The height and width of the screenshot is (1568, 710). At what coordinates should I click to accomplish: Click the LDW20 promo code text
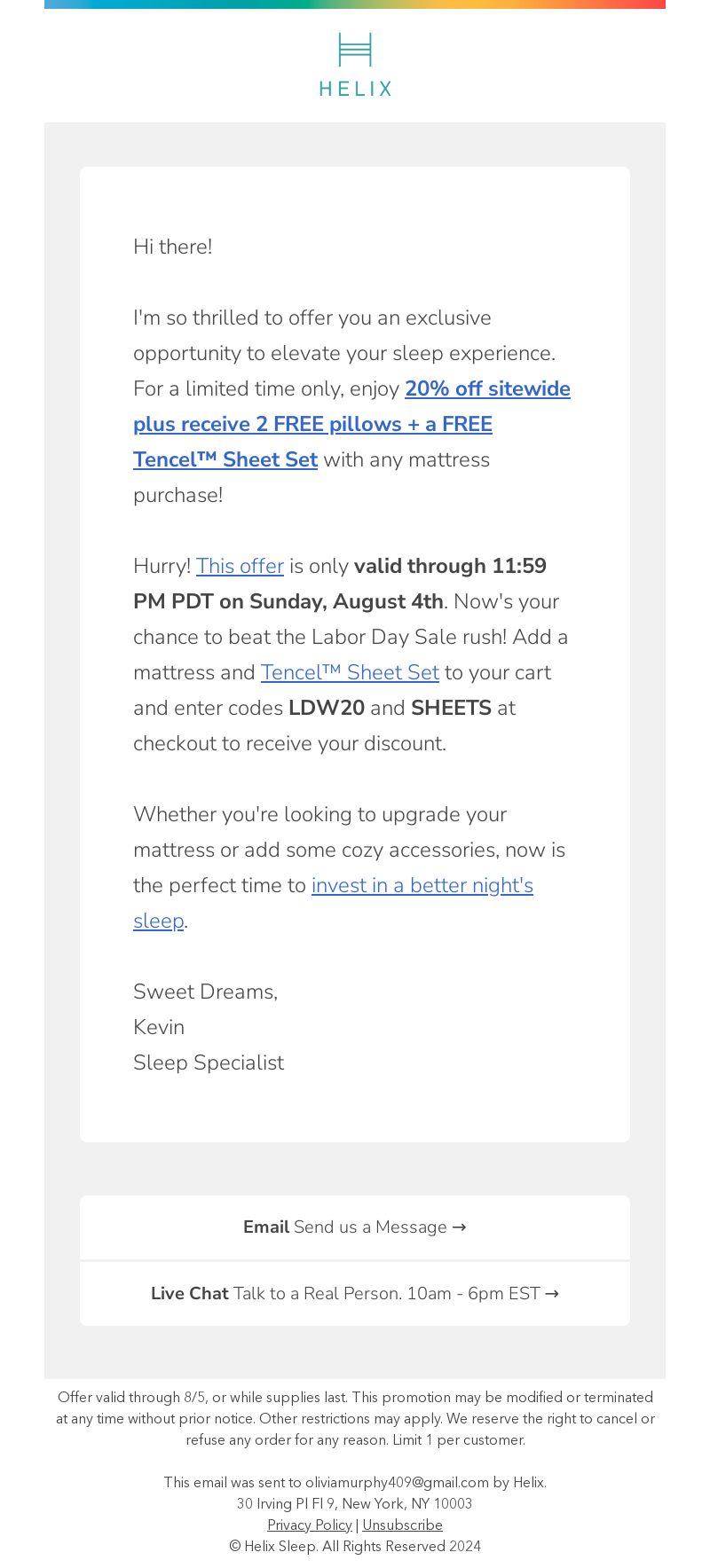(x=327, y=708)
